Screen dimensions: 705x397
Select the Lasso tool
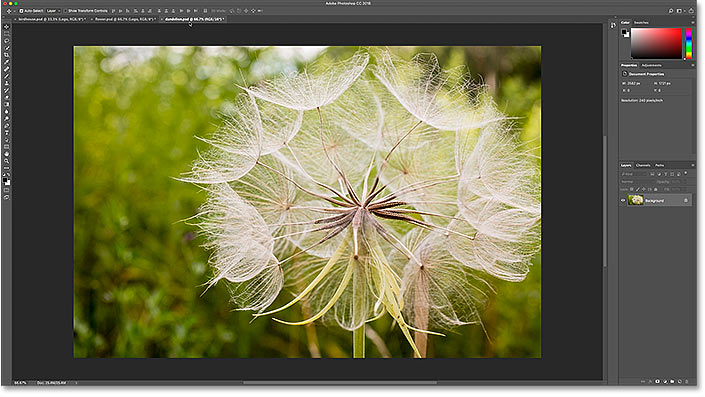[6, 40]
